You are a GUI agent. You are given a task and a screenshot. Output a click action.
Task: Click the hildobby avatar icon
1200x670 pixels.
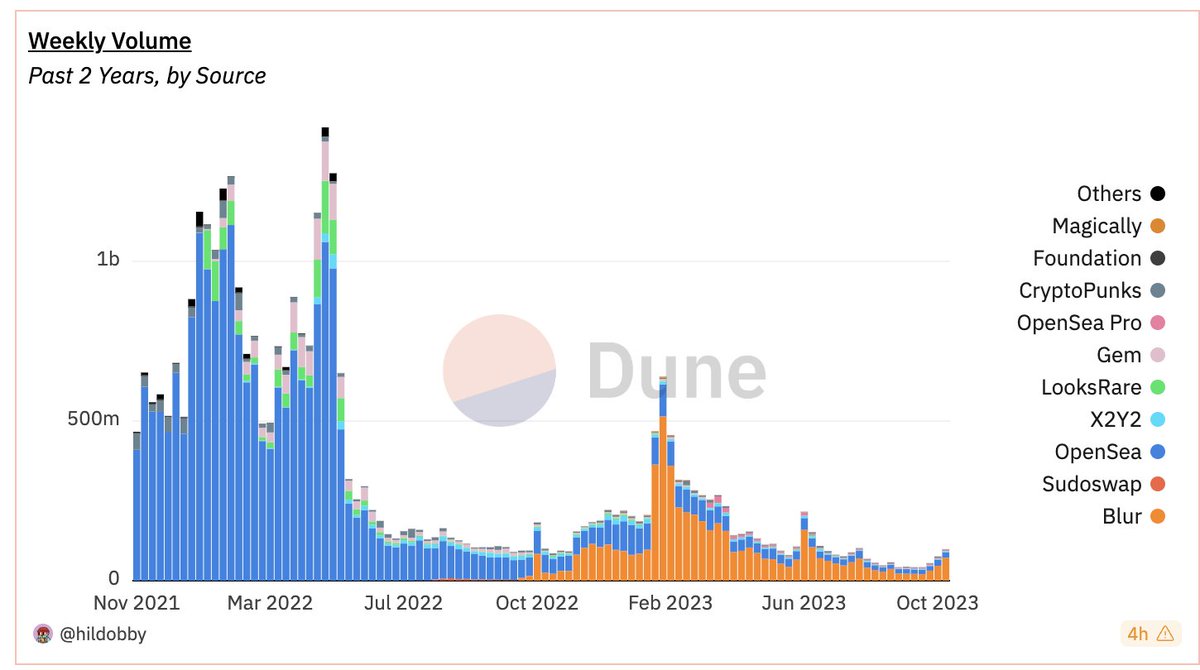tap(43, 633)
